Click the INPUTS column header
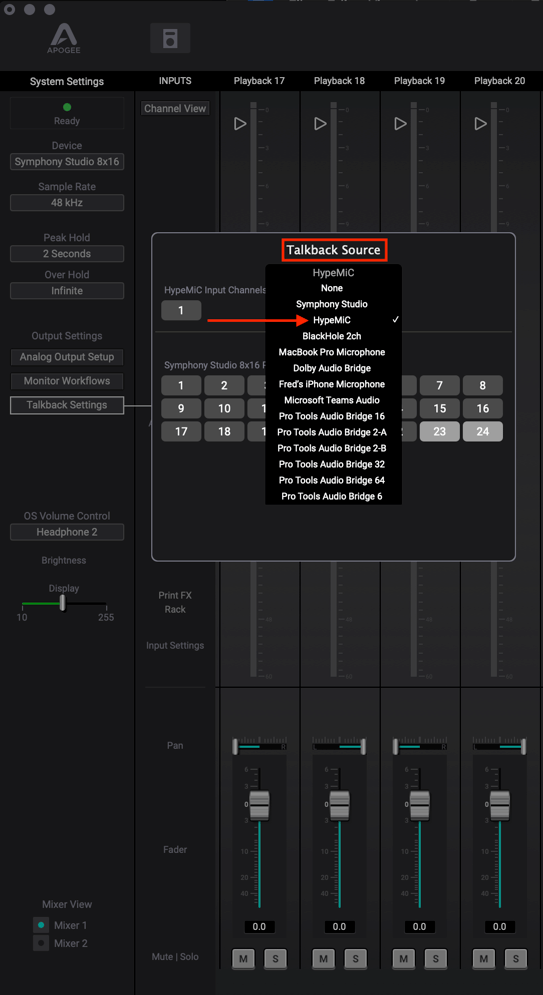 click(175, 81)
